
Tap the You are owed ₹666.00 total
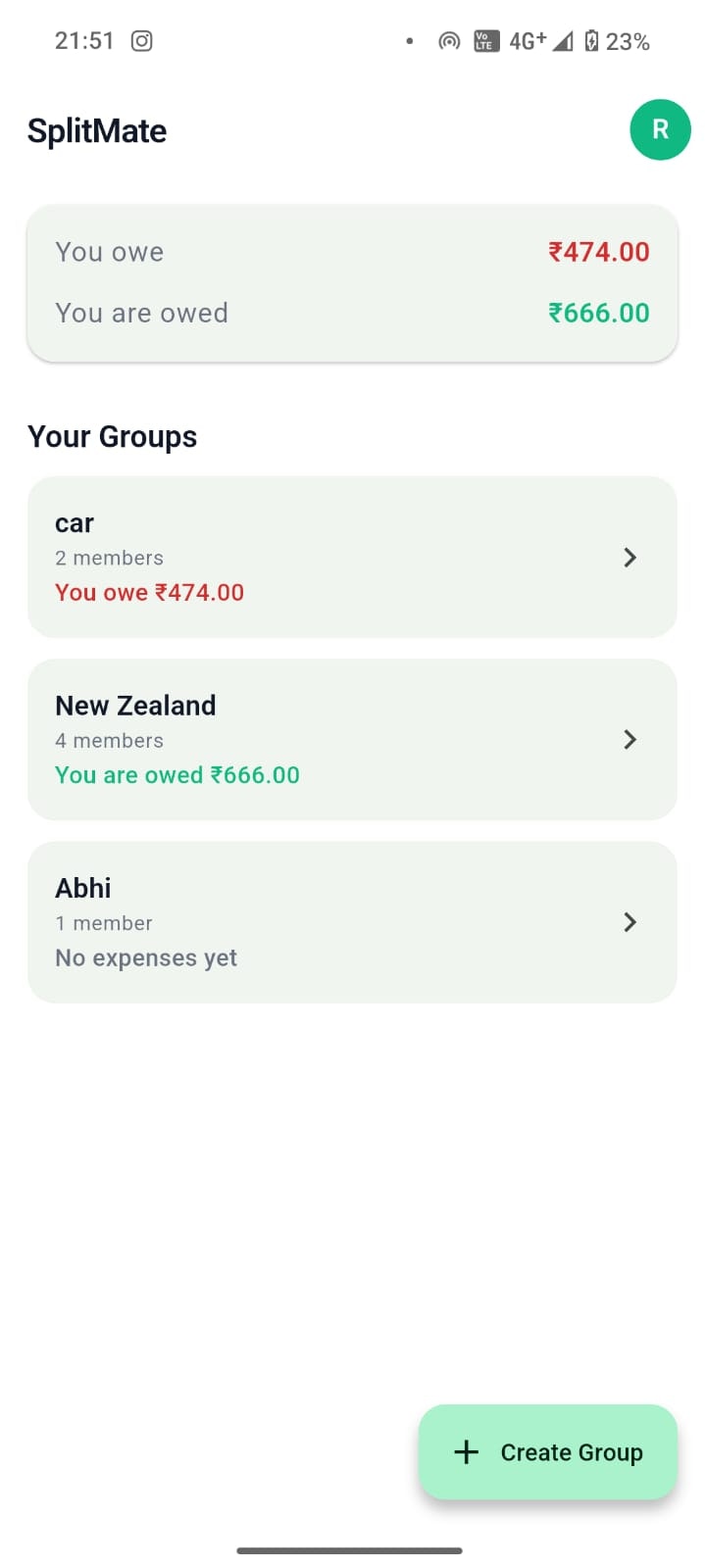coord(598,313)
